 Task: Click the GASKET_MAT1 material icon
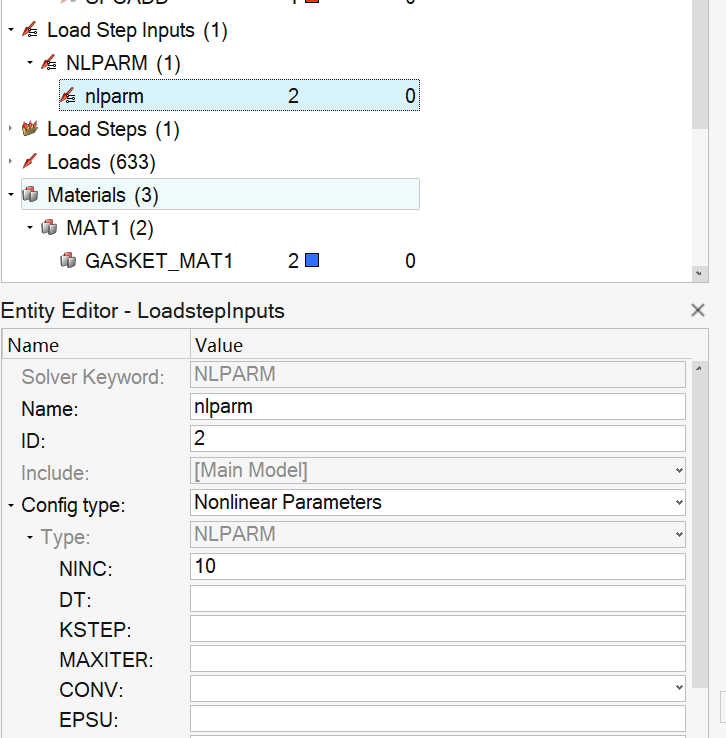(x=68, y=261)
